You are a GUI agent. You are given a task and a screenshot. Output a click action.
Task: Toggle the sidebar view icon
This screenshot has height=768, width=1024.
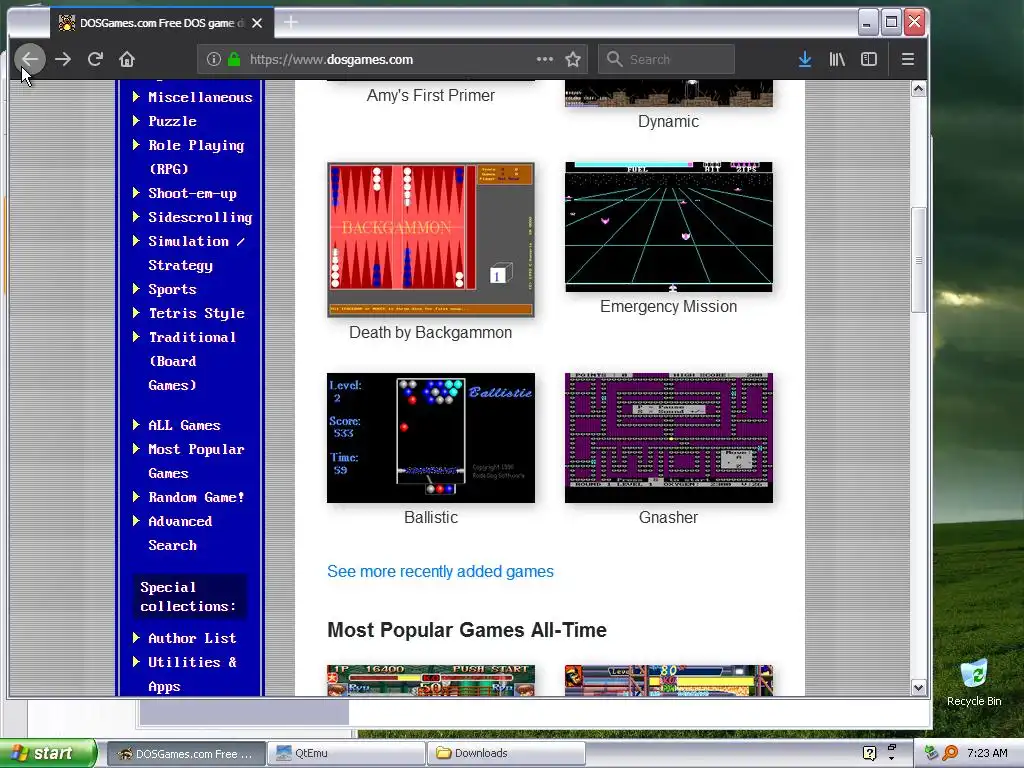(x=869, y=59)
